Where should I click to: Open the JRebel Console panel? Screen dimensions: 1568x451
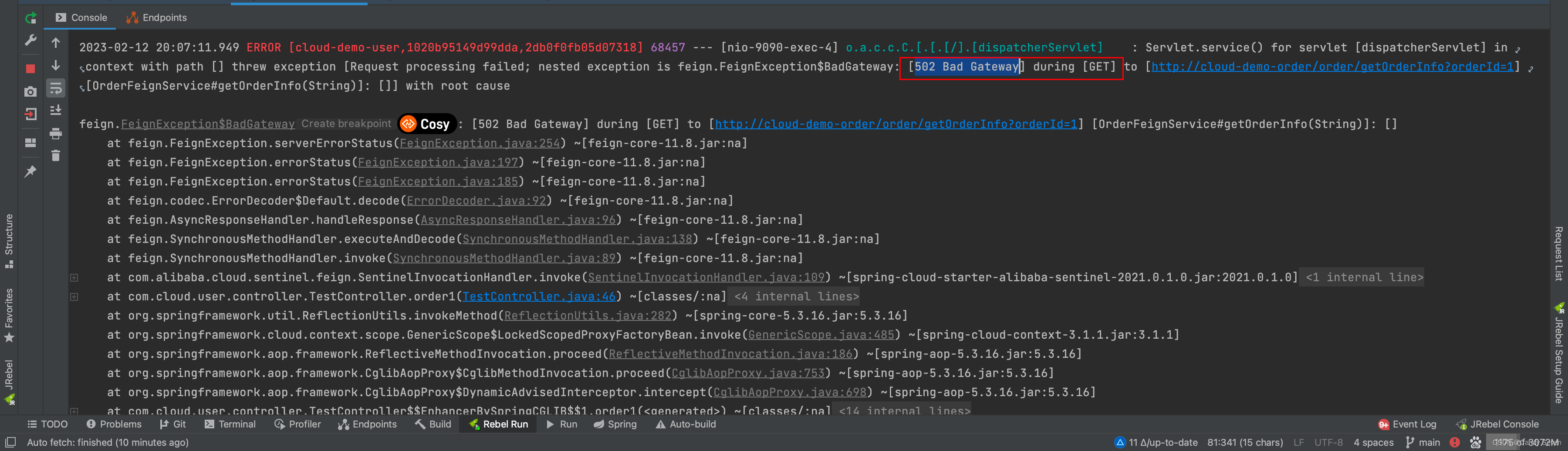point(1497,424)
